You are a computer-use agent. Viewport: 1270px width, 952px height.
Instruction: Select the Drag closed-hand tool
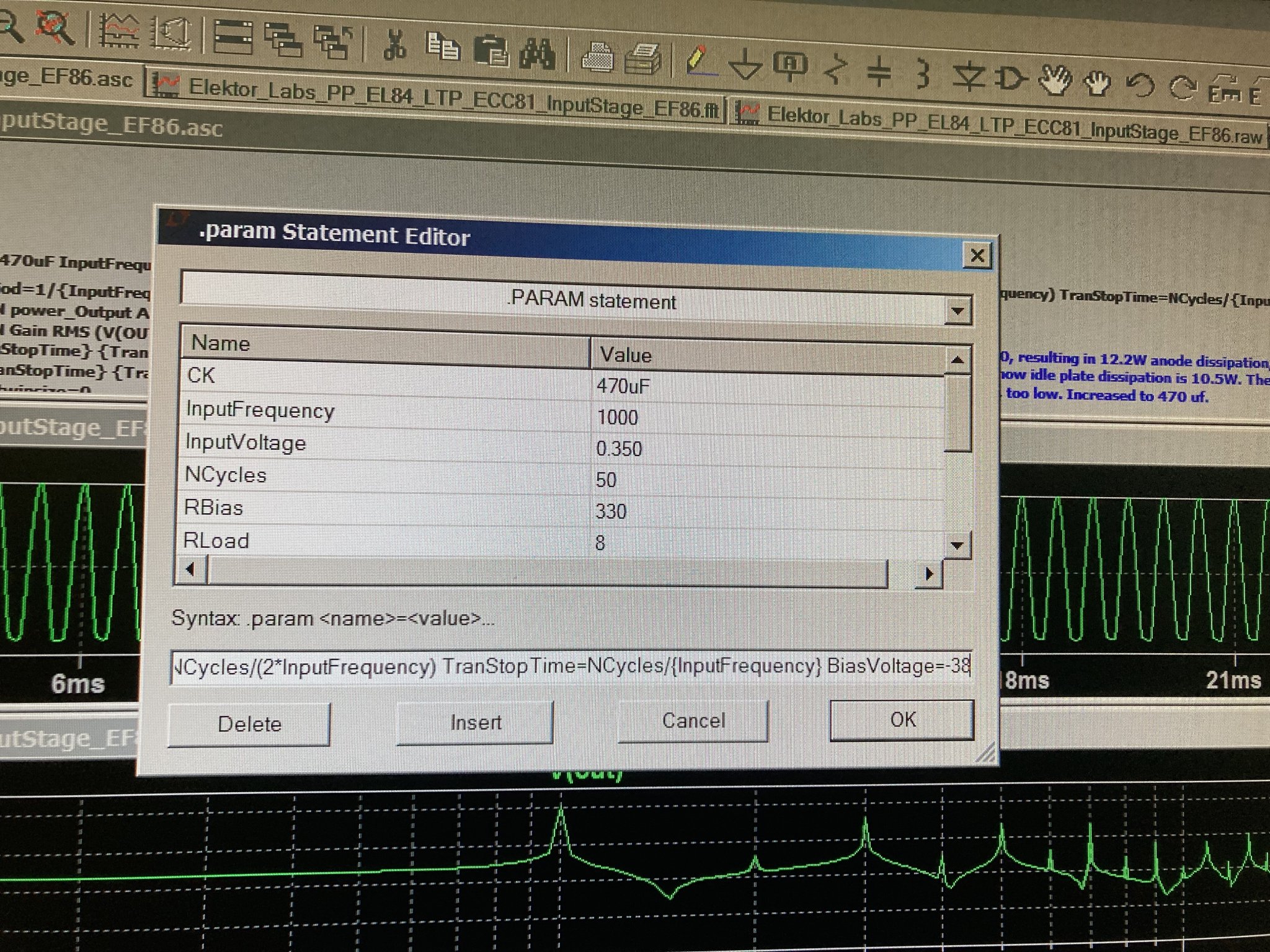pos(1098,83)
